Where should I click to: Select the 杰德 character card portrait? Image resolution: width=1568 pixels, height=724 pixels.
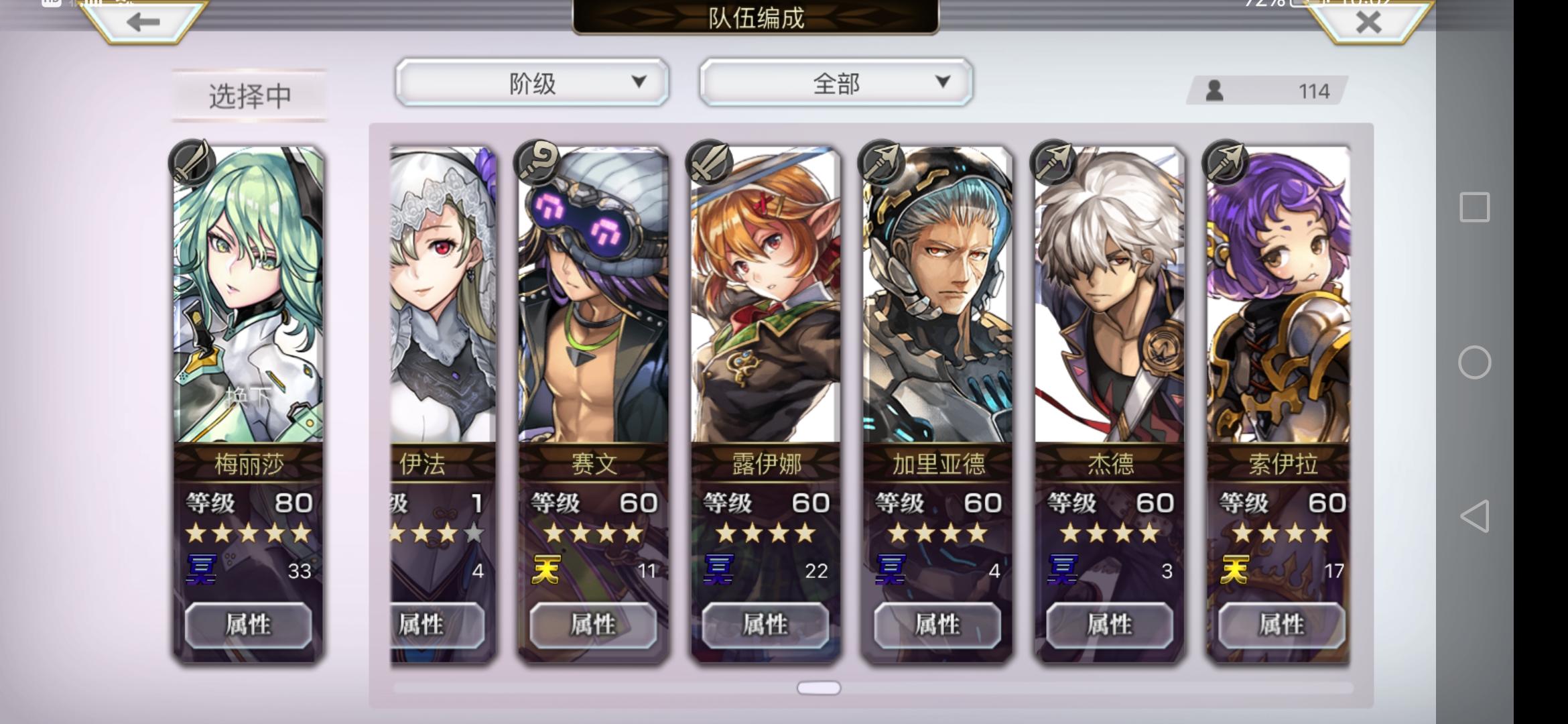pos(1110,295)
